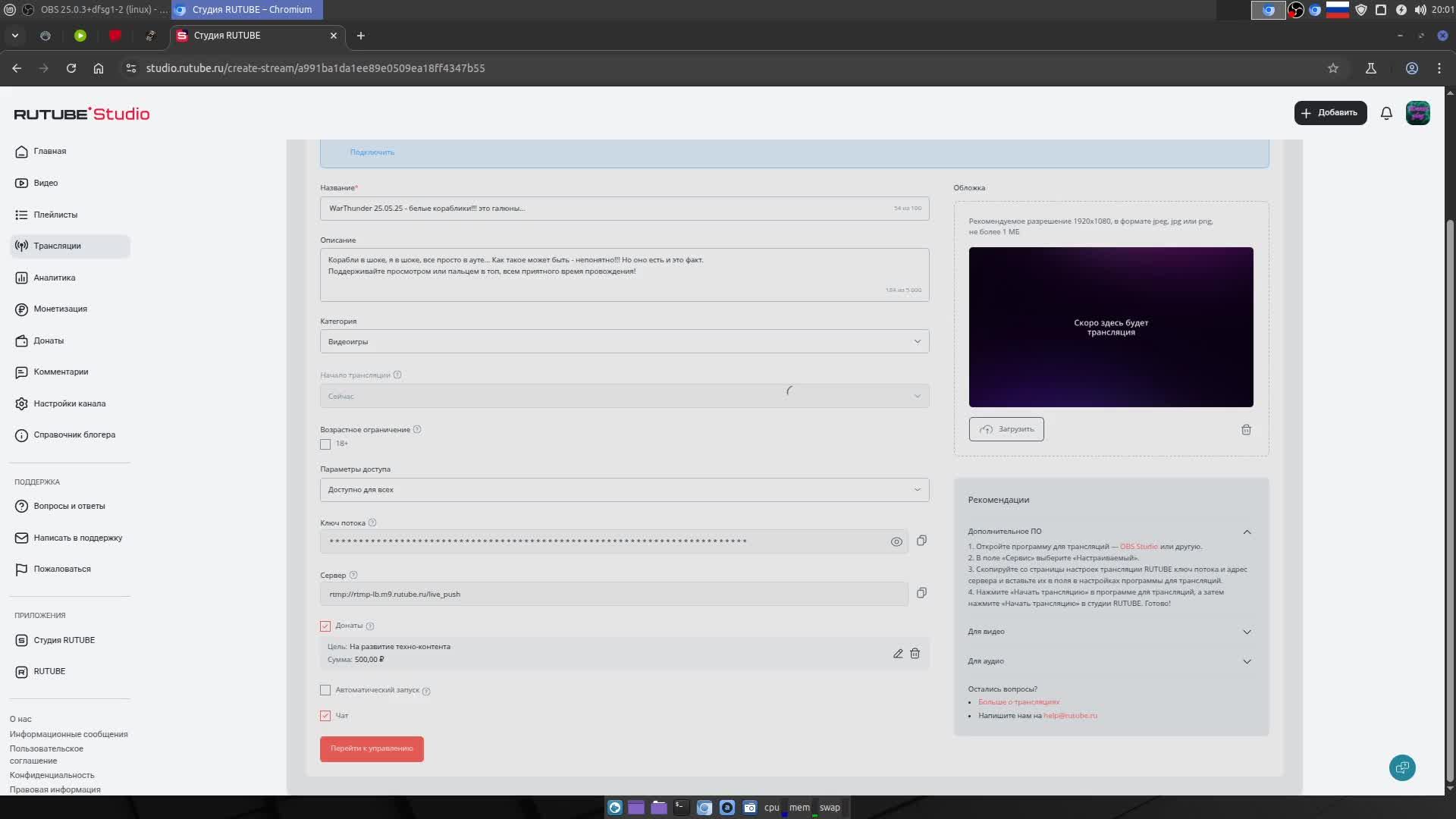Click the RUTUBE Studio logo
This screenshot has height=819, width=1456.
(x=82, y=114)
